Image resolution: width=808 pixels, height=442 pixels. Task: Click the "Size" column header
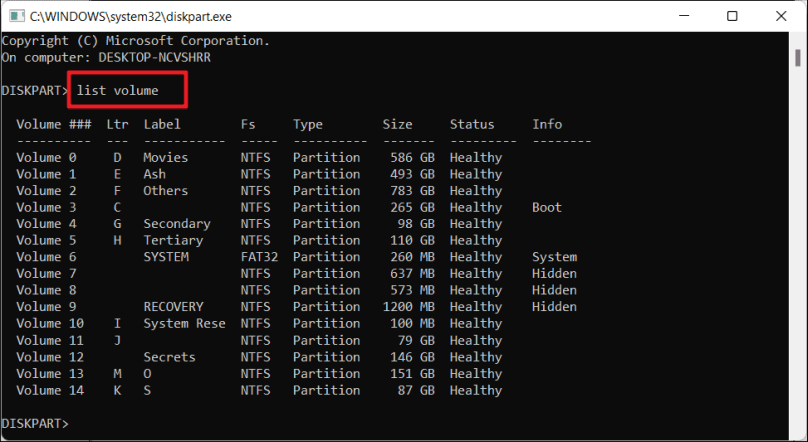397,125
